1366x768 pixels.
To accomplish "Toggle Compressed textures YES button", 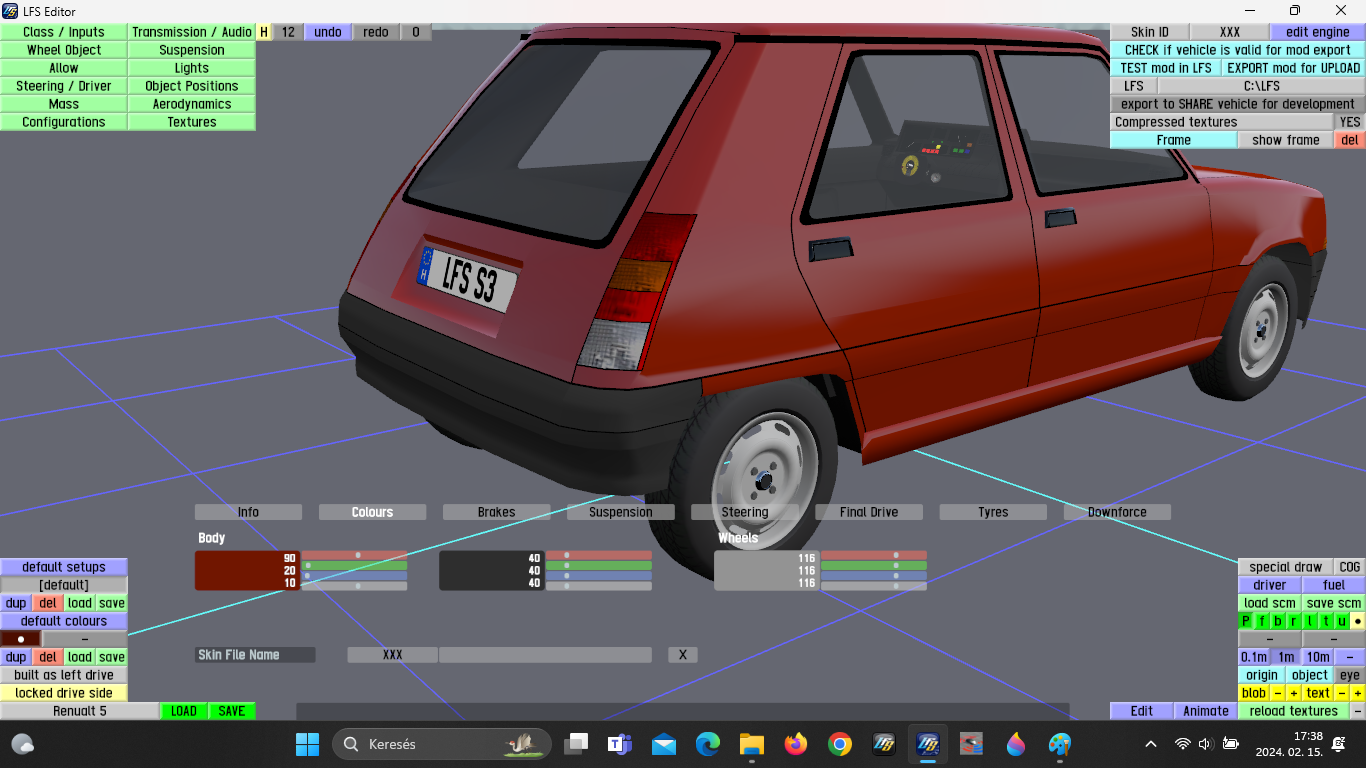I will point(1350,122).
